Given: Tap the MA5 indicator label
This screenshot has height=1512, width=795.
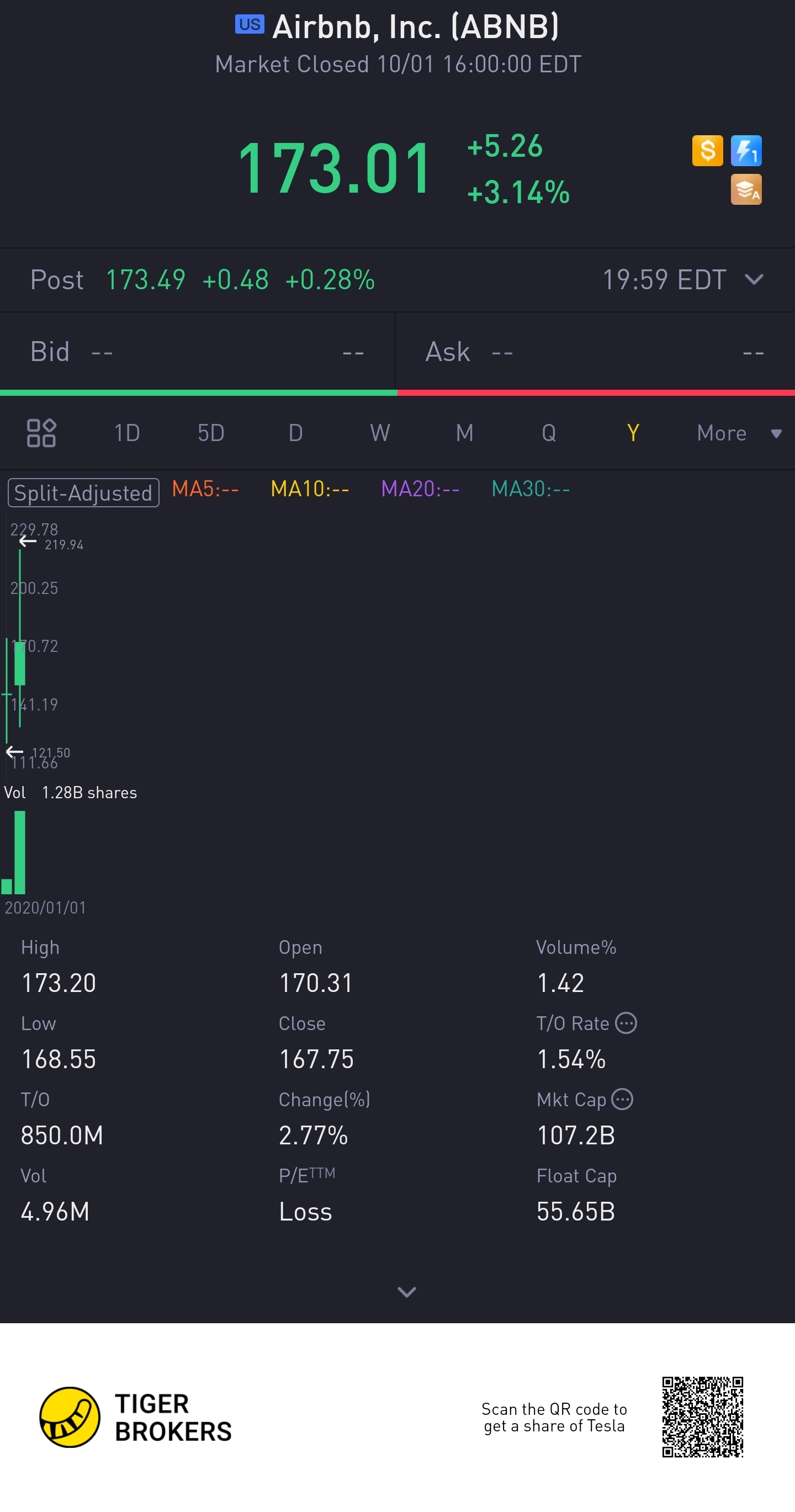Looking at the screenshot, I should [x=205, y=489].
